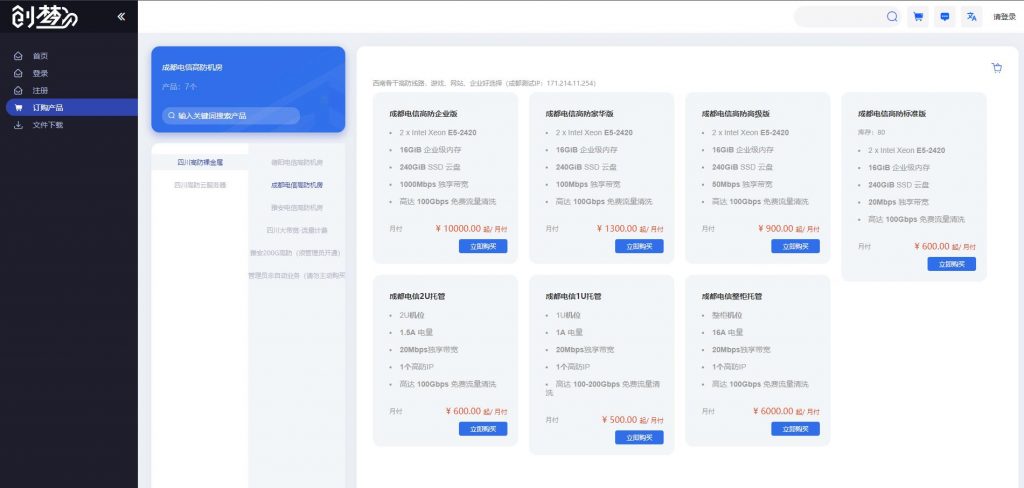The width and height of the screenshot is (1024, 488).
Task: Click the 成都电信1U托管 title
Action: pyautogui.click(x=573, y=297)
